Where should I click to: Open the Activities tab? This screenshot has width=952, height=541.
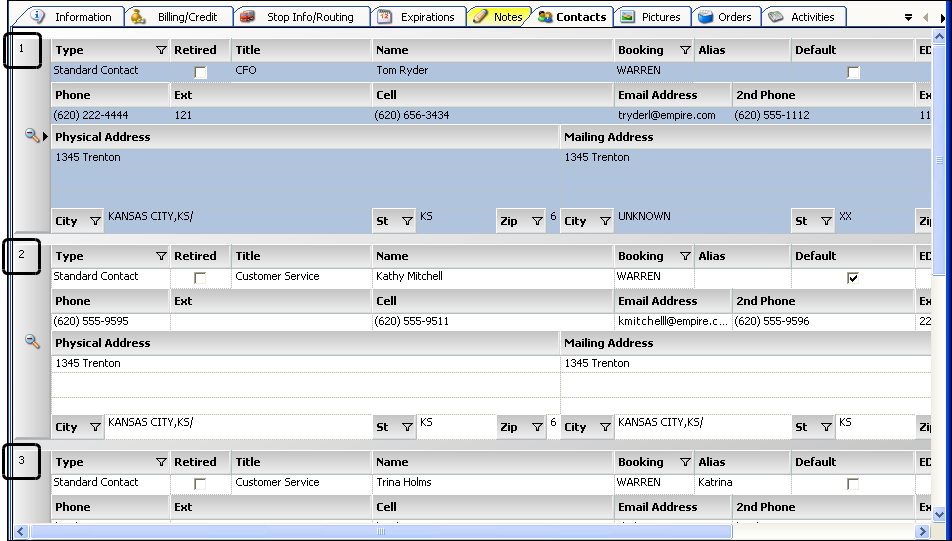coord(812,17)
